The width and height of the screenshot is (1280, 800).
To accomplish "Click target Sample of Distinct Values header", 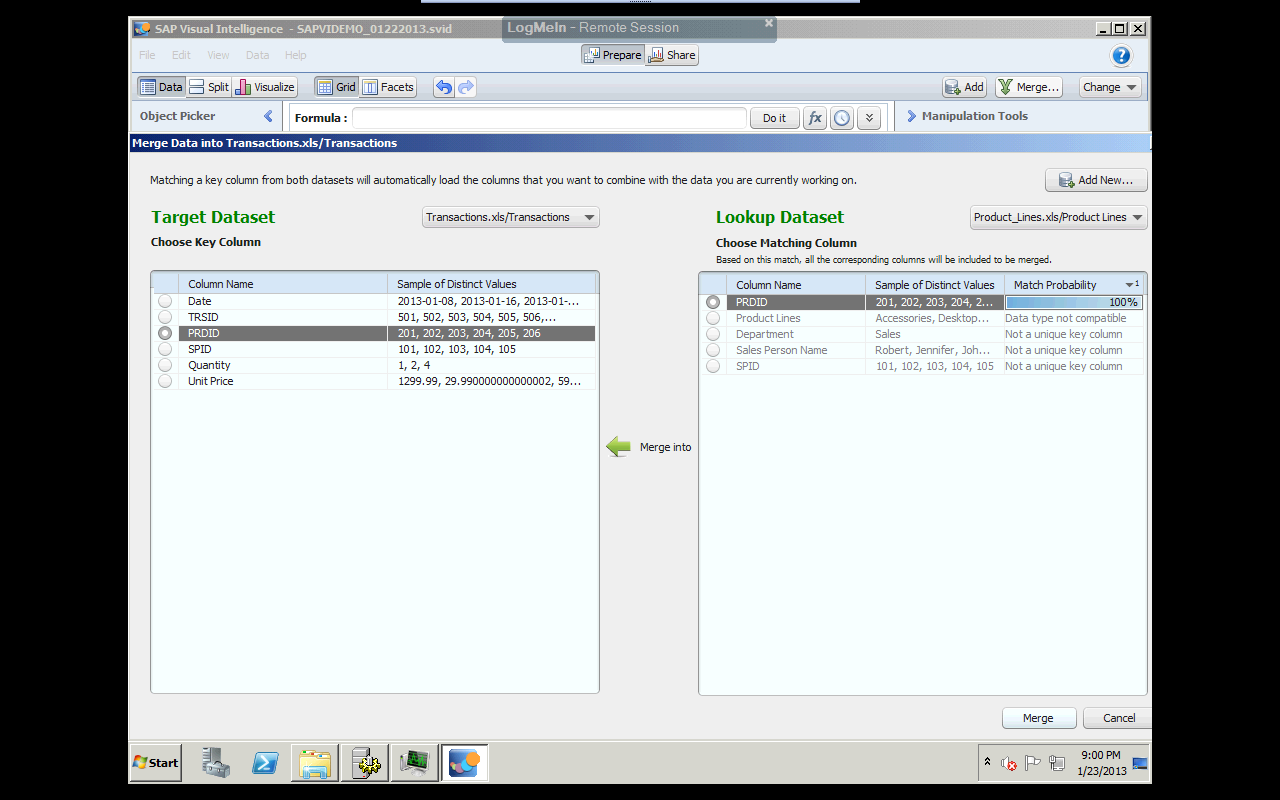I will (493, 284).
